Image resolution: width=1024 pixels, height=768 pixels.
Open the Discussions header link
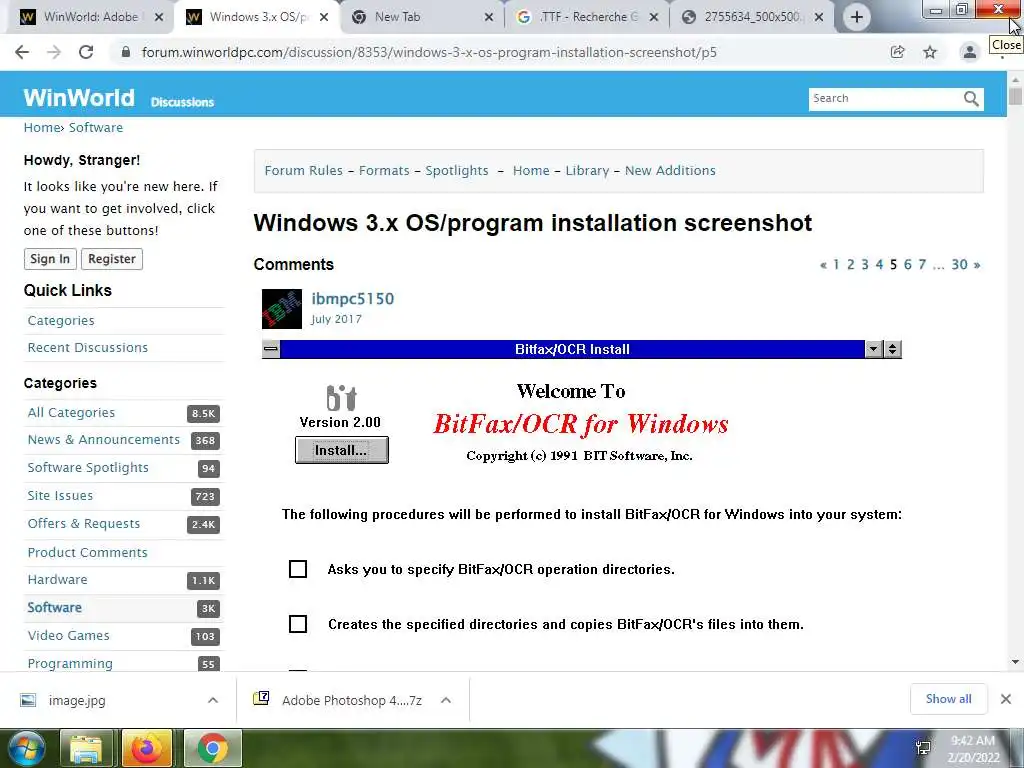tap(182, 102)
